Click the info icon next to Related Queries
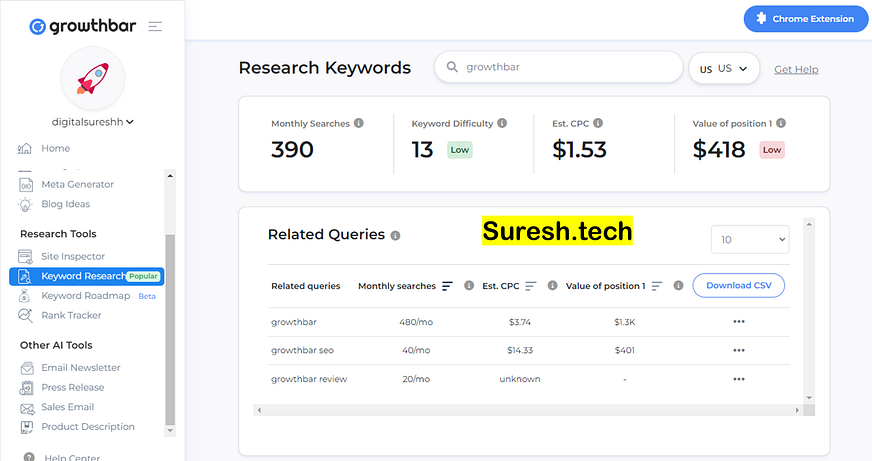The height and width of the screenshot is (461, 872). click(395, 235)
